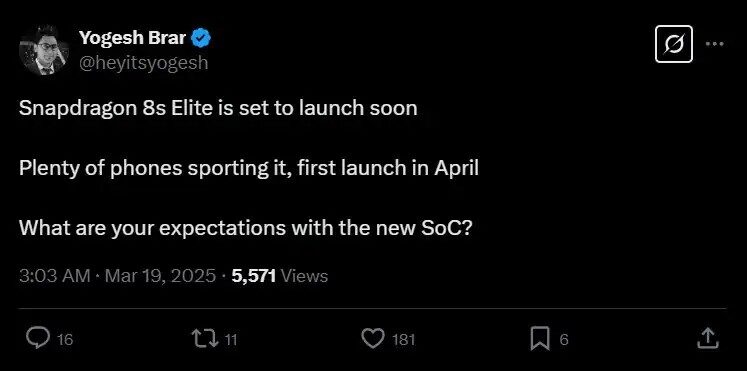Open the Yogesh Brar display name link

point(132,38)
